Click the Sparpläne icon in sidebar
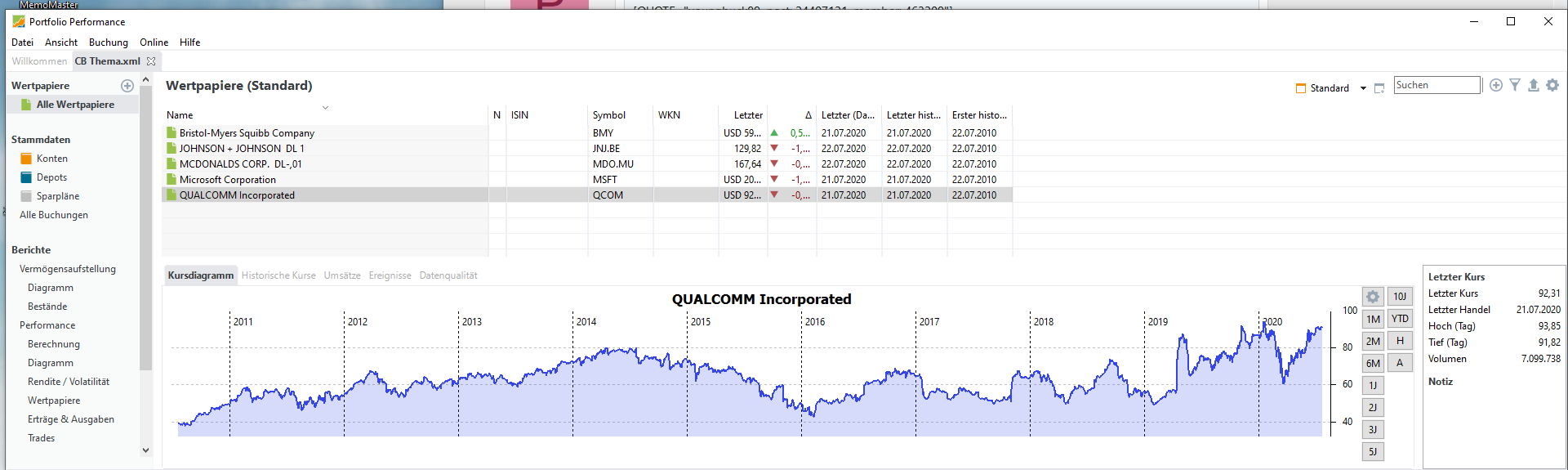1568x470 pixels. point(26,196)
